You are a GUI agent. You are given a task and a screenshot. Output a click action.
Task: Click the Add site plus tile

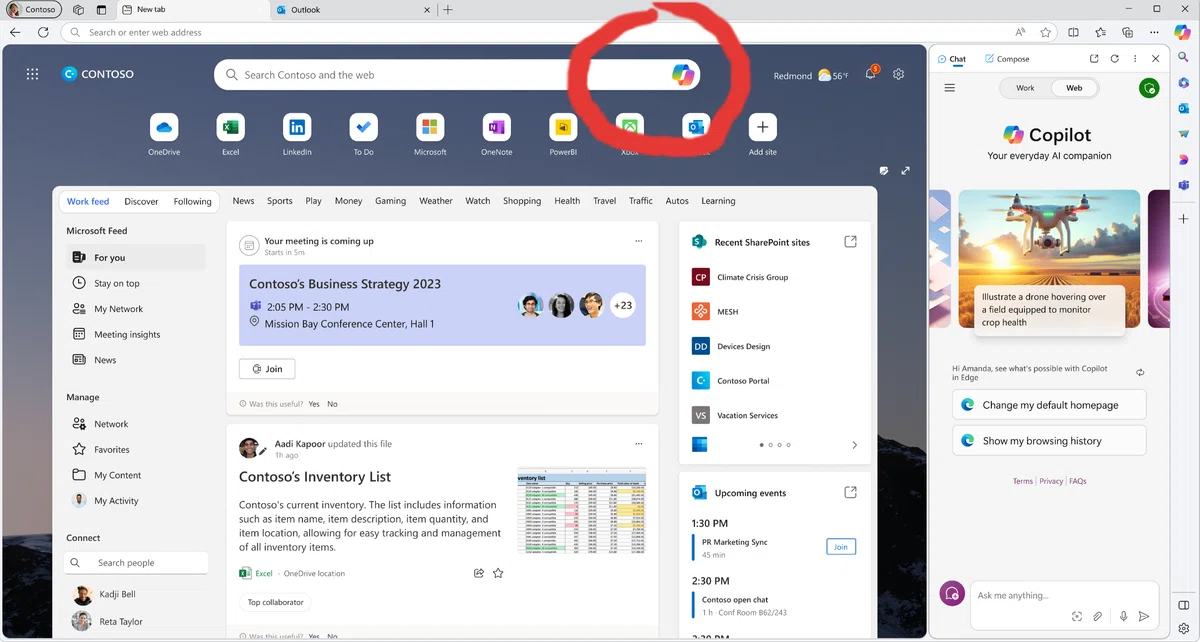coord(763,127)
